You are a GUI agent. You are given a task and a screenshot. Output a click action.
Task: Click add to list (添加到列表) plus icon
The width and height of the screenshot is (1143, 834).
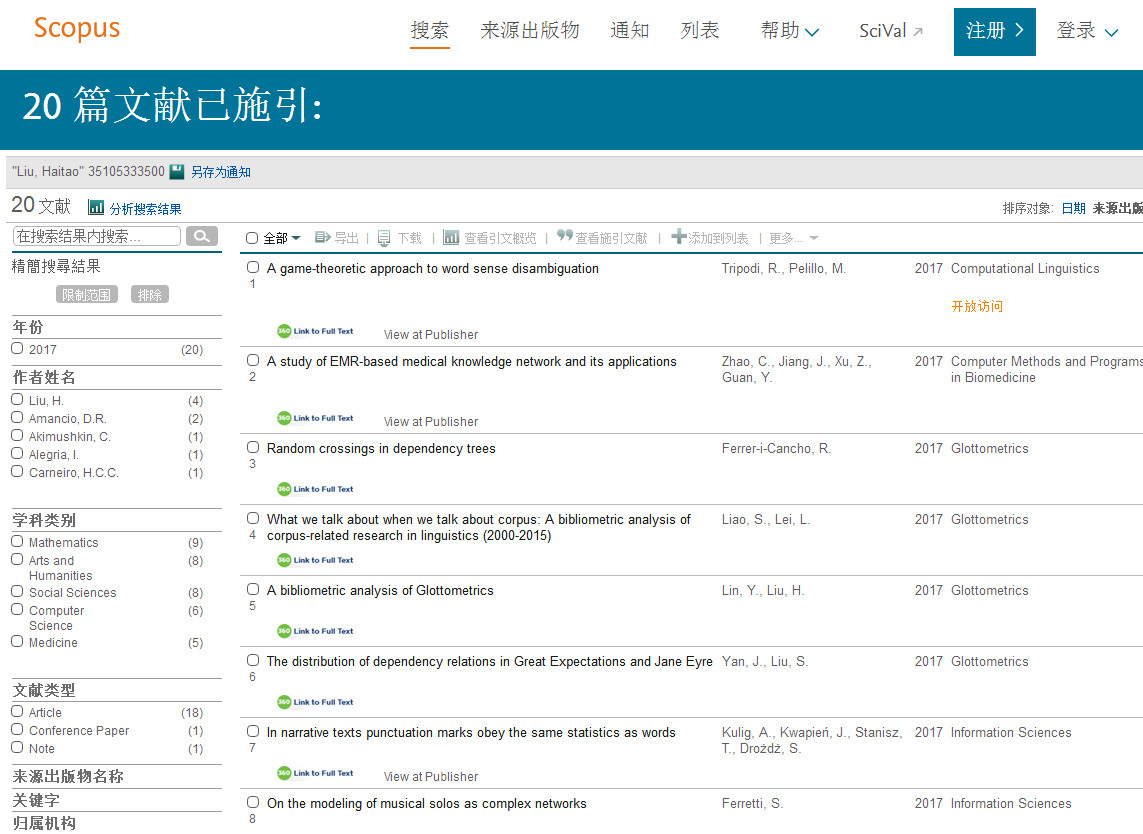679,238
